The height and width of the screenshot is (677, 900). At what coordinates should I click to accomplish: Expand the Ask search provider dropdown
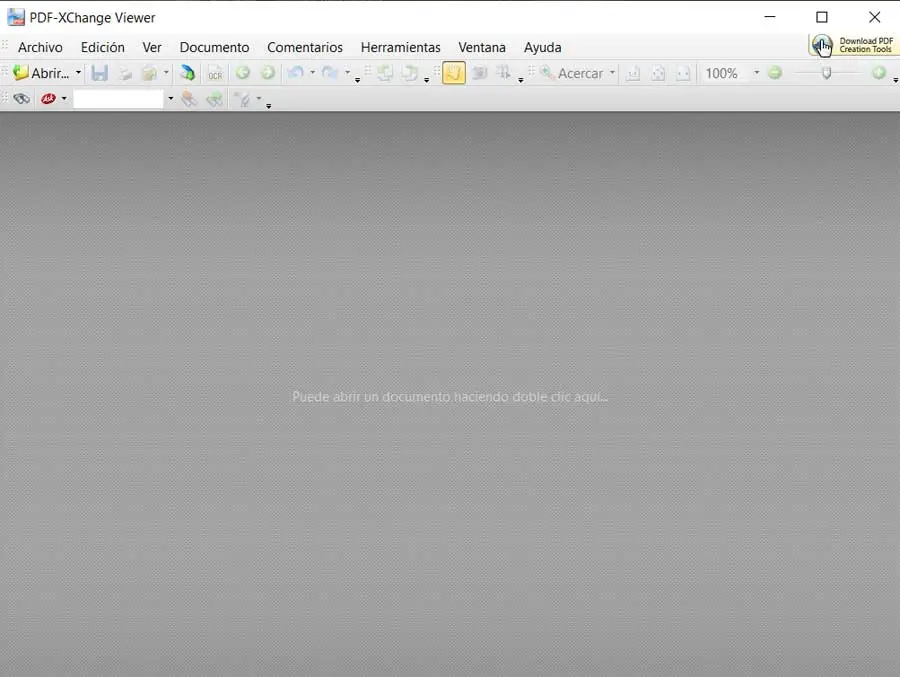(64, 99)
